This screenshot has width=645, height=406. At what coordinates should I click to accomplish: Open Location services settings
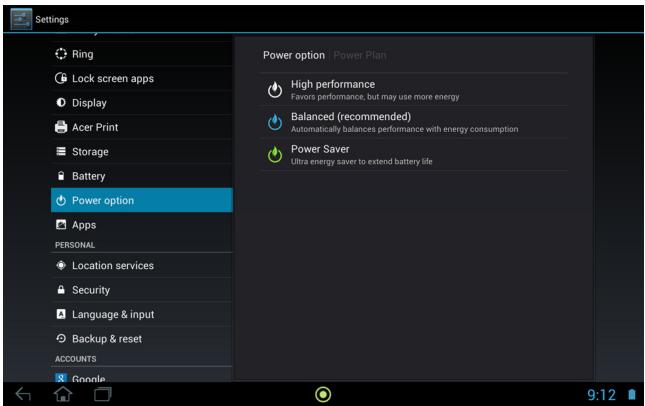tap(142, 265)
